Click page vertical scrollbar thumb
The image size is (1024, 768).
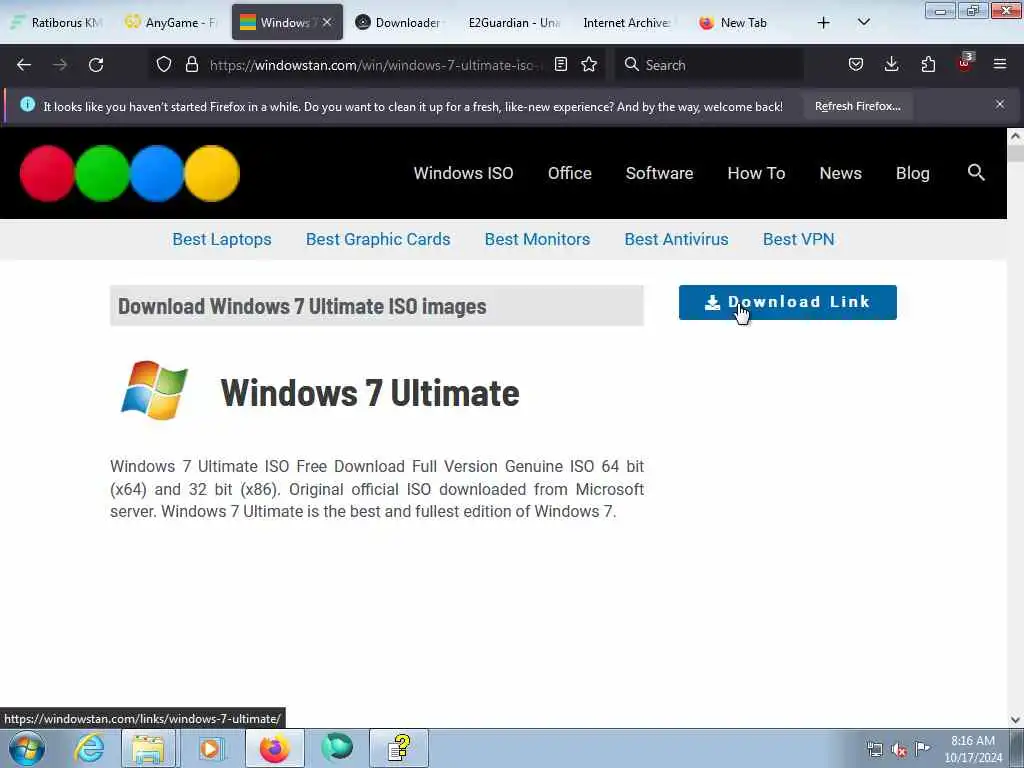point(1015,153)
